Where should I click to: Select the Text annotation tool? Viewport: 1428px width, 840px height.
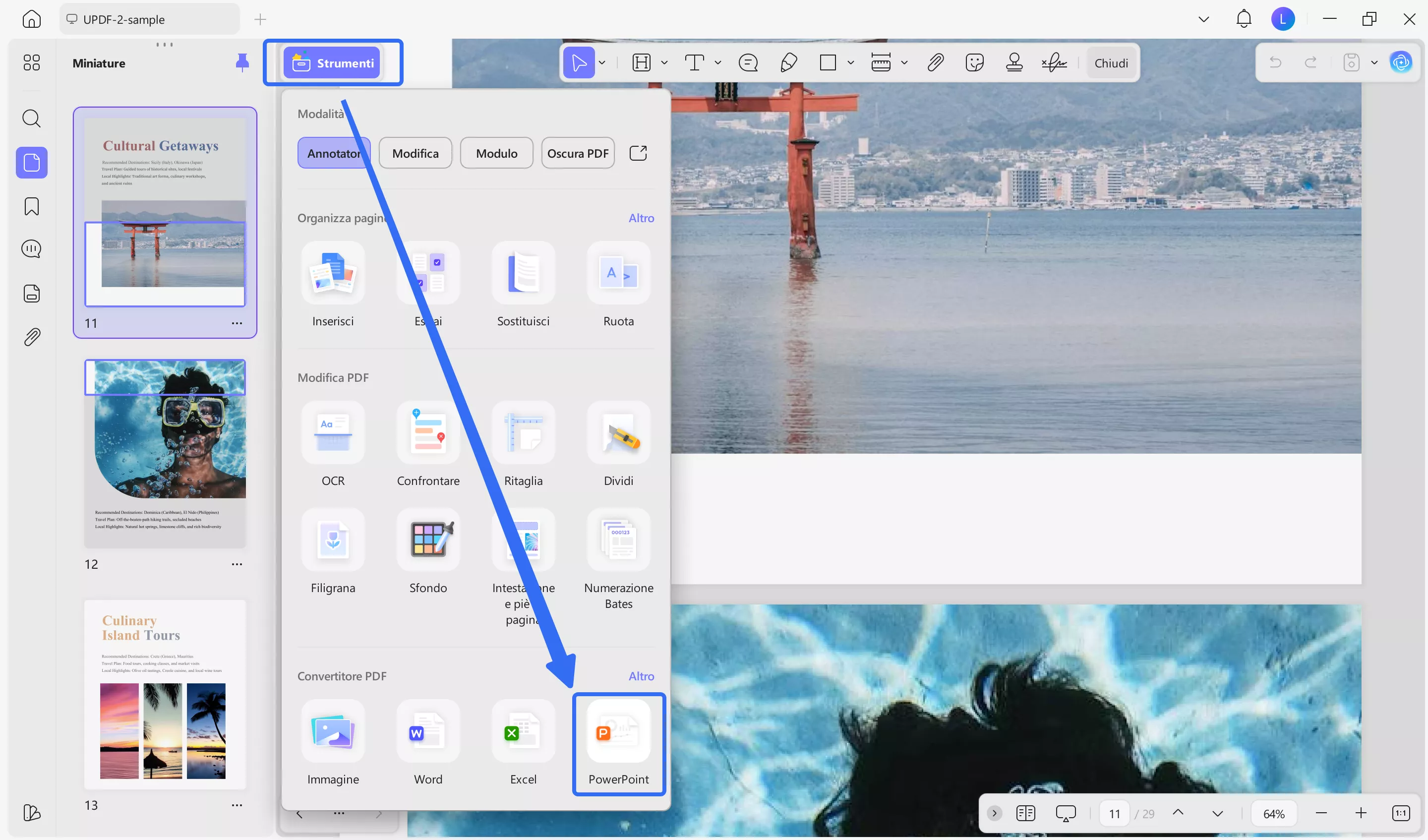[694, 62]
